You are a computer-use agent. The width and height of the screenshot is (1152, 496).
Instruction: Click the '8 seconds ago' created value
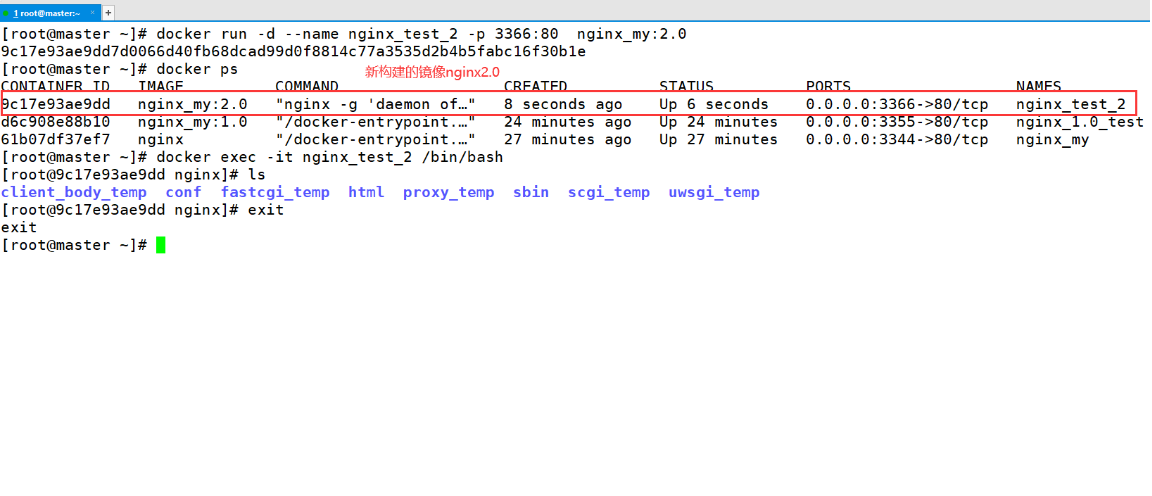[563, 104]
